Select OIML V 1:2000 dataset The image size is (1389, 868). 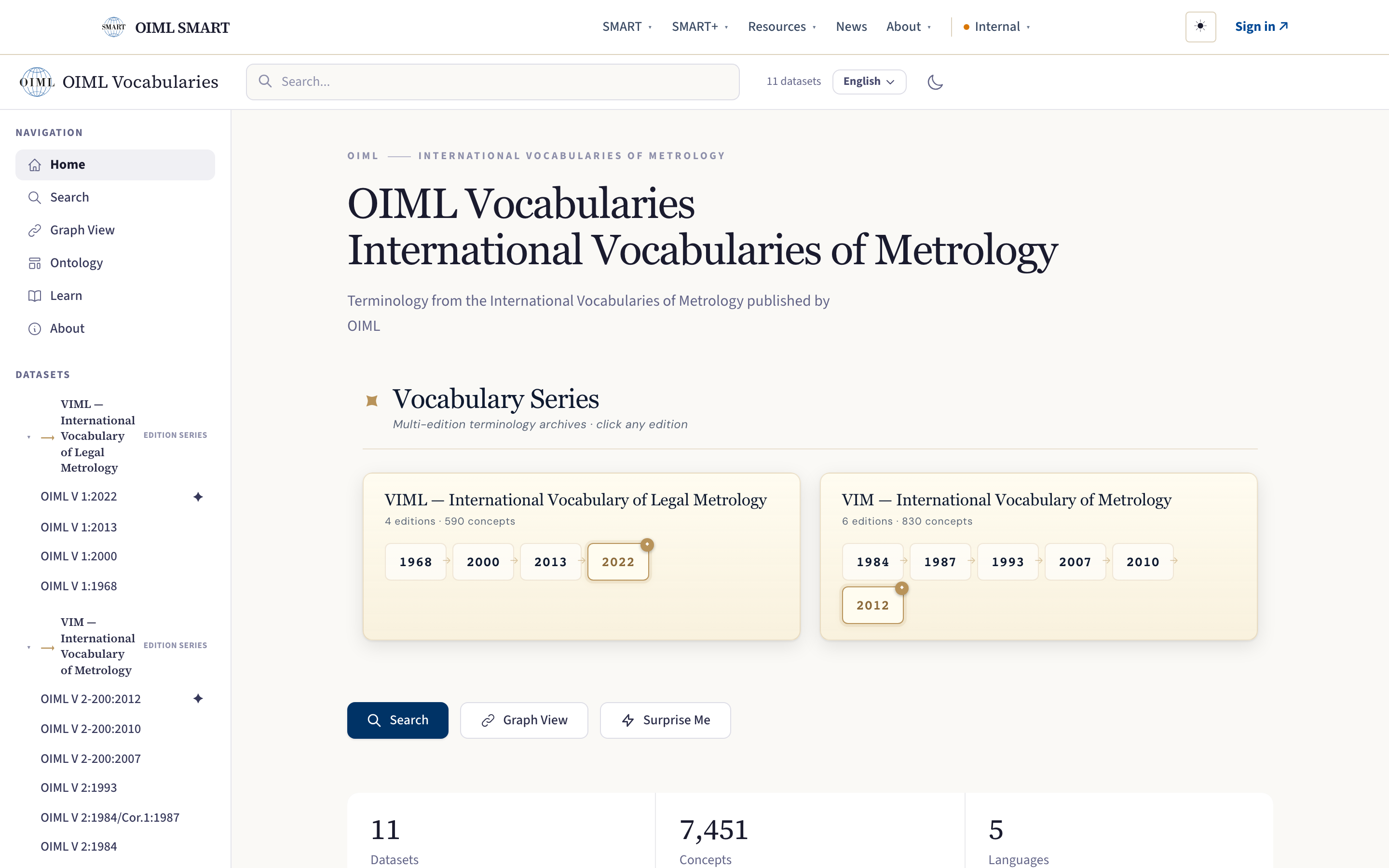coord(79,556)
